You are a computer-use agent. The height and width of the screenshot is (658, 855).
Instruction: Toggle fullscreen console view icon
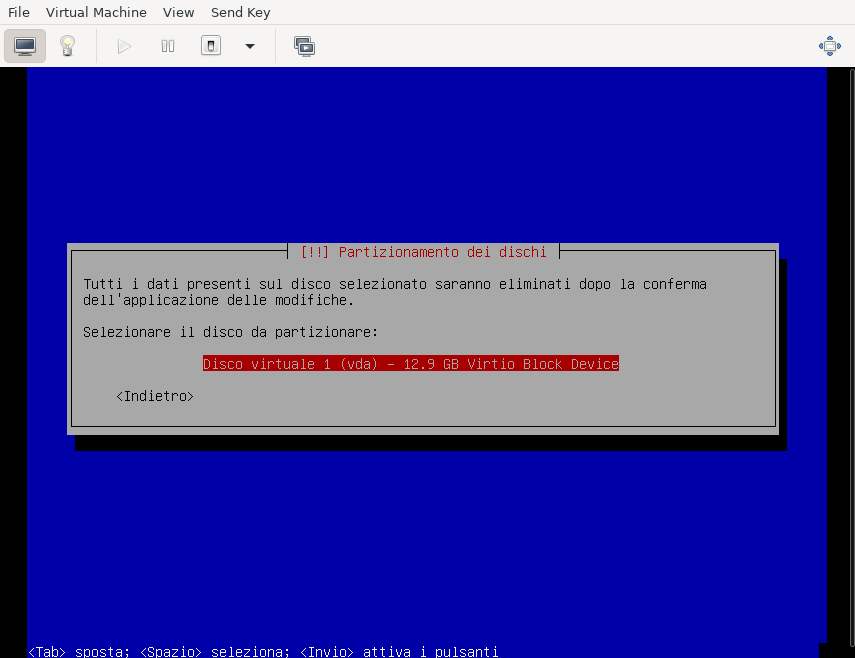pyautogui.click(x=829, y=46)
